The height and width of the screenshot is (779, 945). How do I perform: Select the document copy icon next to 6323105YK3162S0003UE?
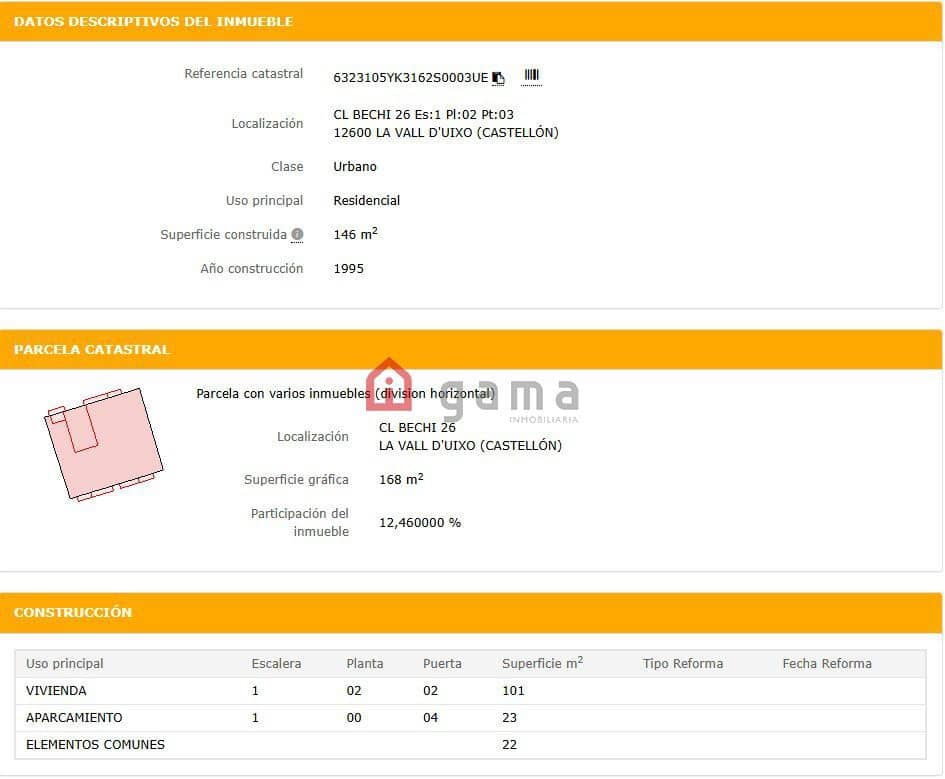[498, 76]
